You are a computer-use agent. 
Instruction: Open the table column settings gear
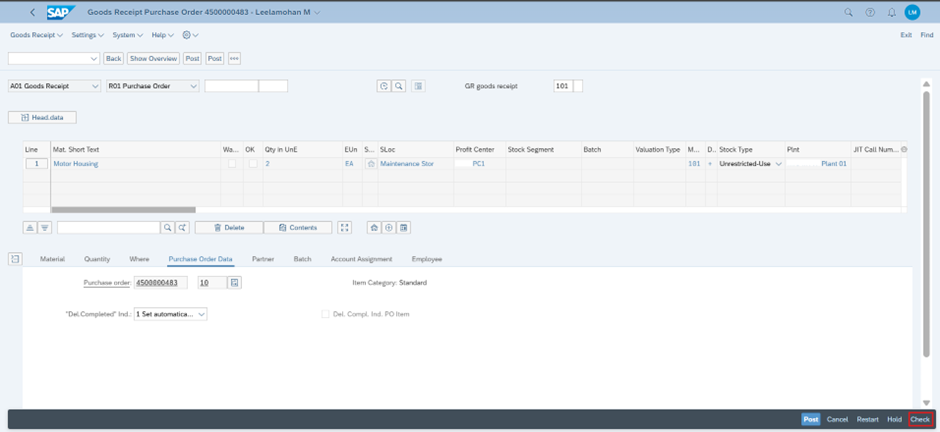click(903, 149)
